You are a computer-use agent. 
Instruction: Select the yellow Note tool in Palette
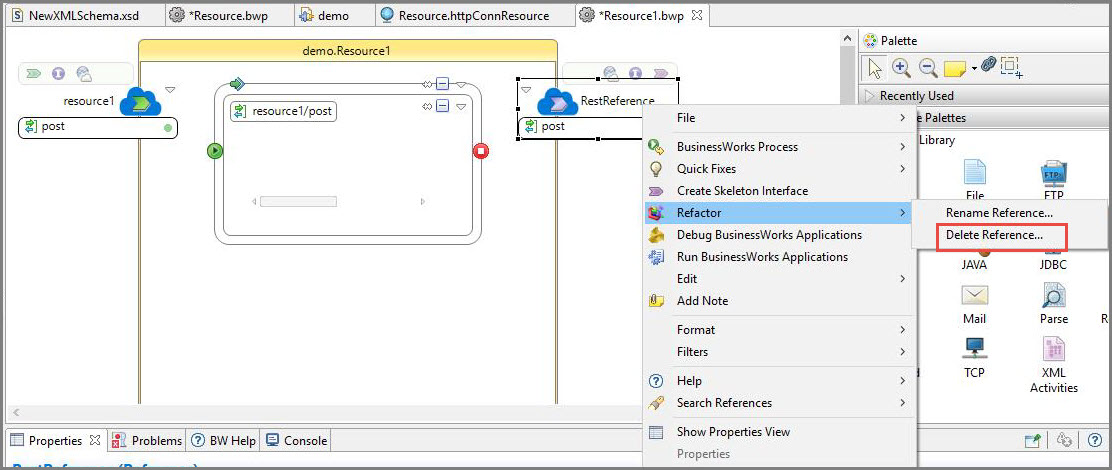click(955, 69)
